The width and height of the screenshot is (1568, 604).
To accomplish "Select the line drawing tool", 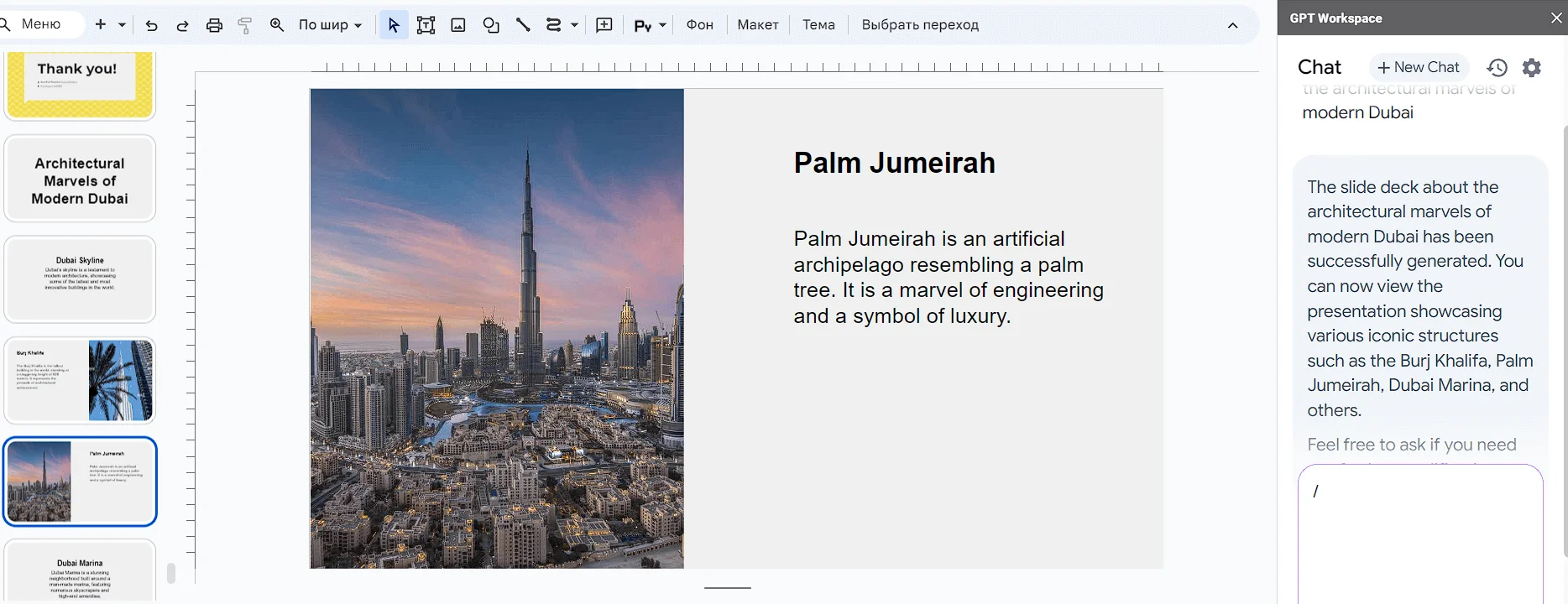I will (523, 25).
